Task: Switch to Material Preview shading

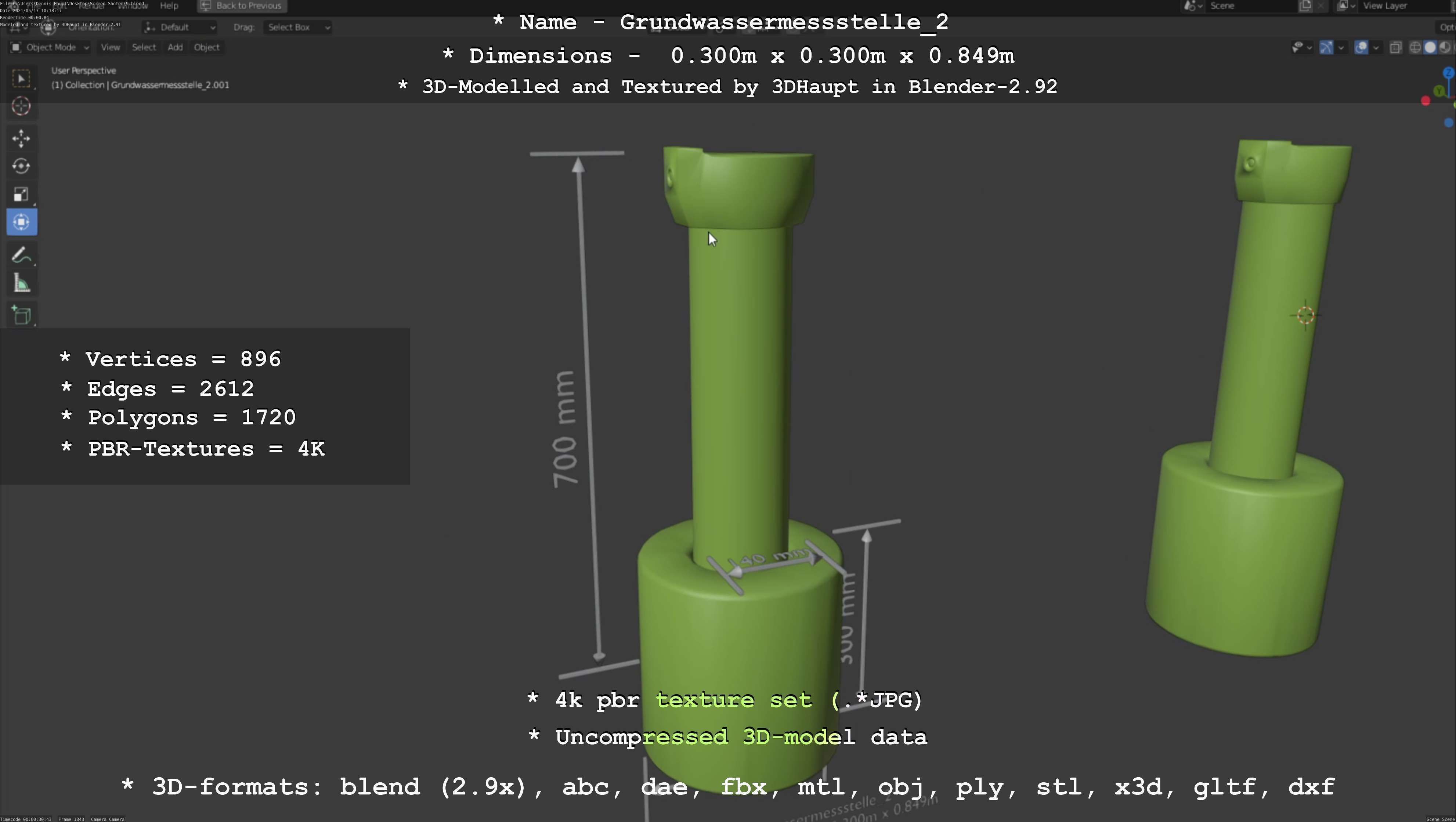Action: (x=1445, y=47)
